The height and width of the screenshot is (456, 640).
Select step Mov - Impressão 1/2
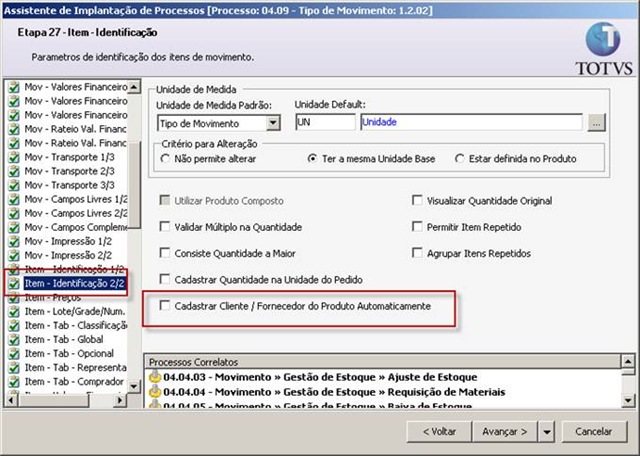(68, 242)
